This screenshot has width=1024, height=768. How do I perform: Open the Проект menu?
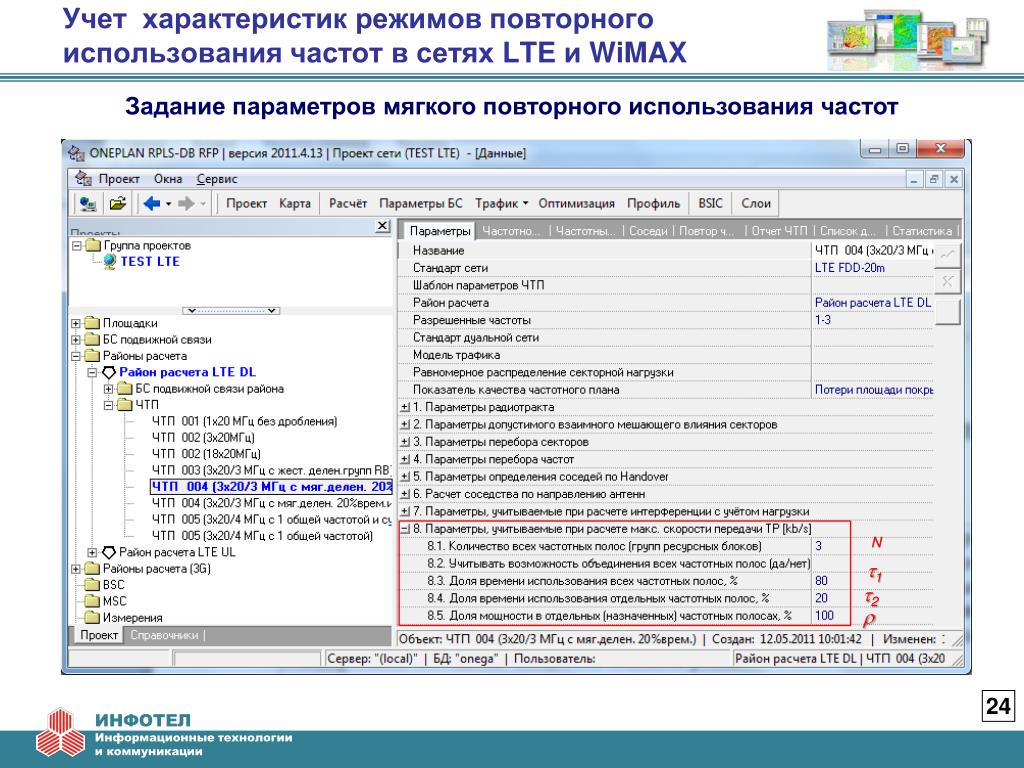point(119,179)
